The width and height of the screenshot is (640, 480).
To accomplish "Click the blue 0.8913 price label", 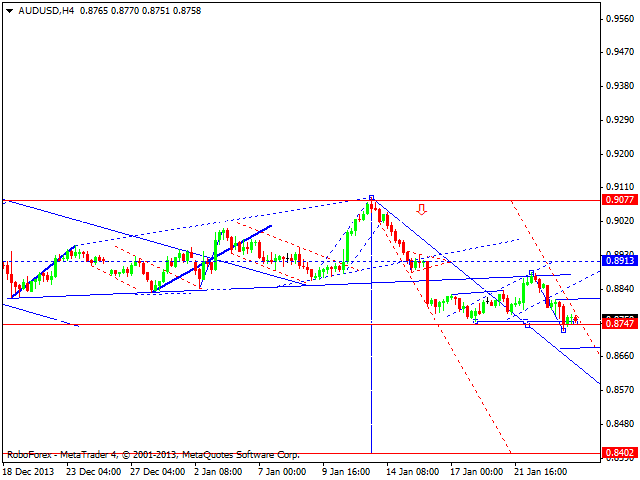I will (x=618, y=261).
